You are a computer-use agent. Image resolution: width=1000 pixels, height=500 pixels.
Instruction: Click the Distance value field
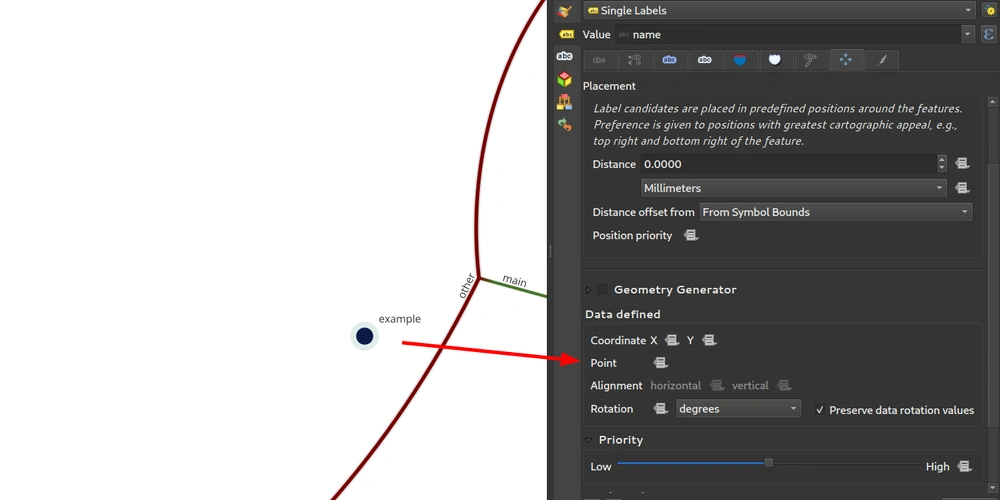[x=788, y=164]
